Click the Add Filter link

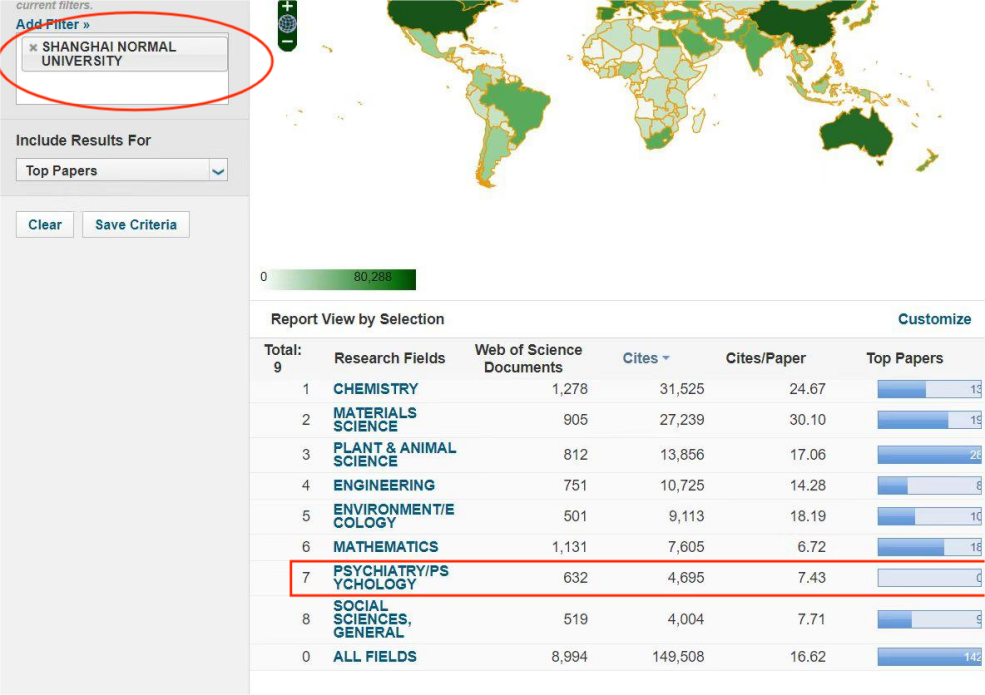point(52,24)
